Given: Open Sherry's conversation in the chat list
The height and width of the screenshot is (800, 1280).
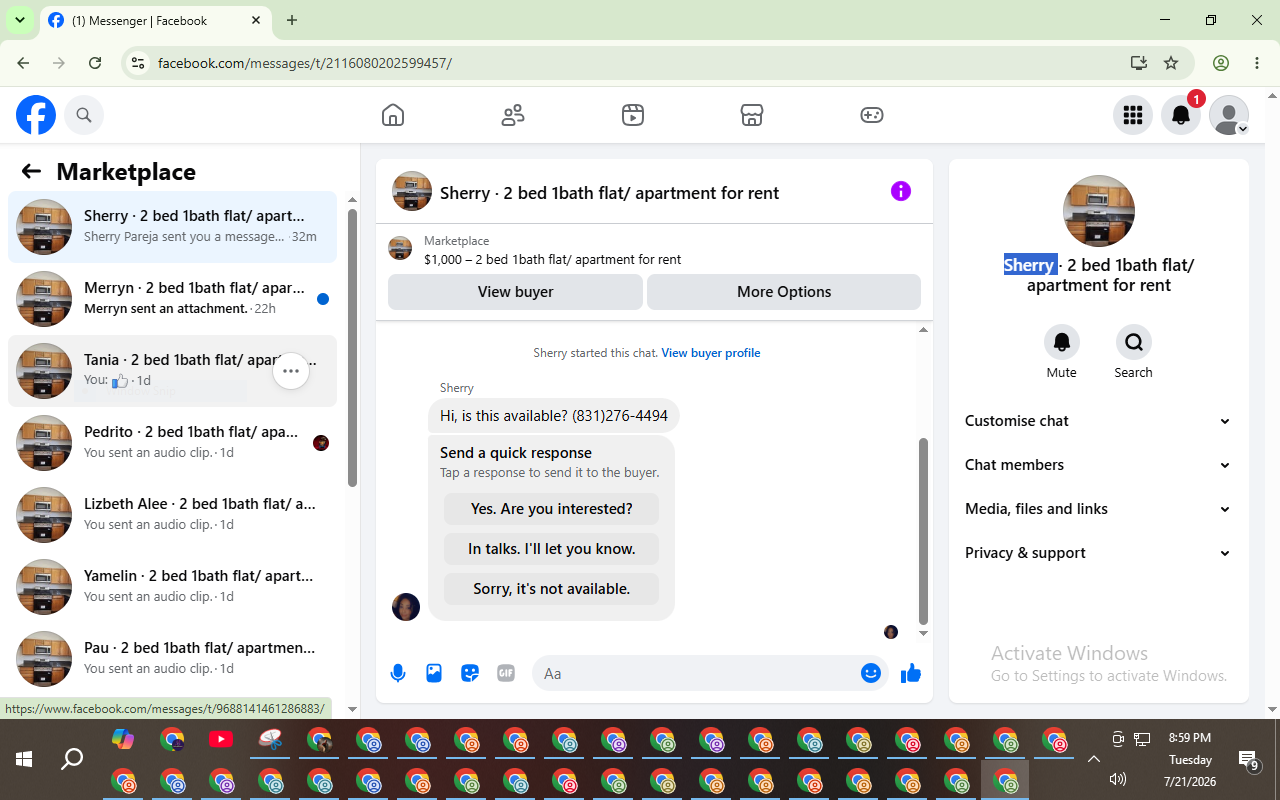Looking at the screenshot, I should point(172,227).
